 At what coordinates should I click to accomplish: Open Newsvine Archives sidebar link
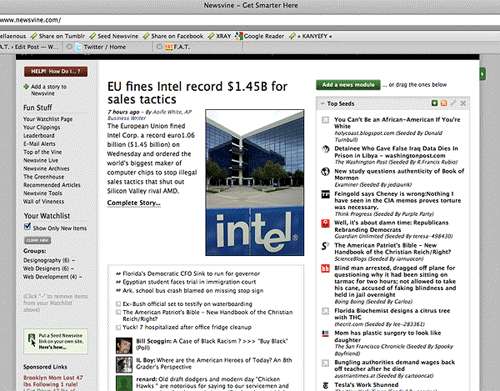(x=46, y=169)
